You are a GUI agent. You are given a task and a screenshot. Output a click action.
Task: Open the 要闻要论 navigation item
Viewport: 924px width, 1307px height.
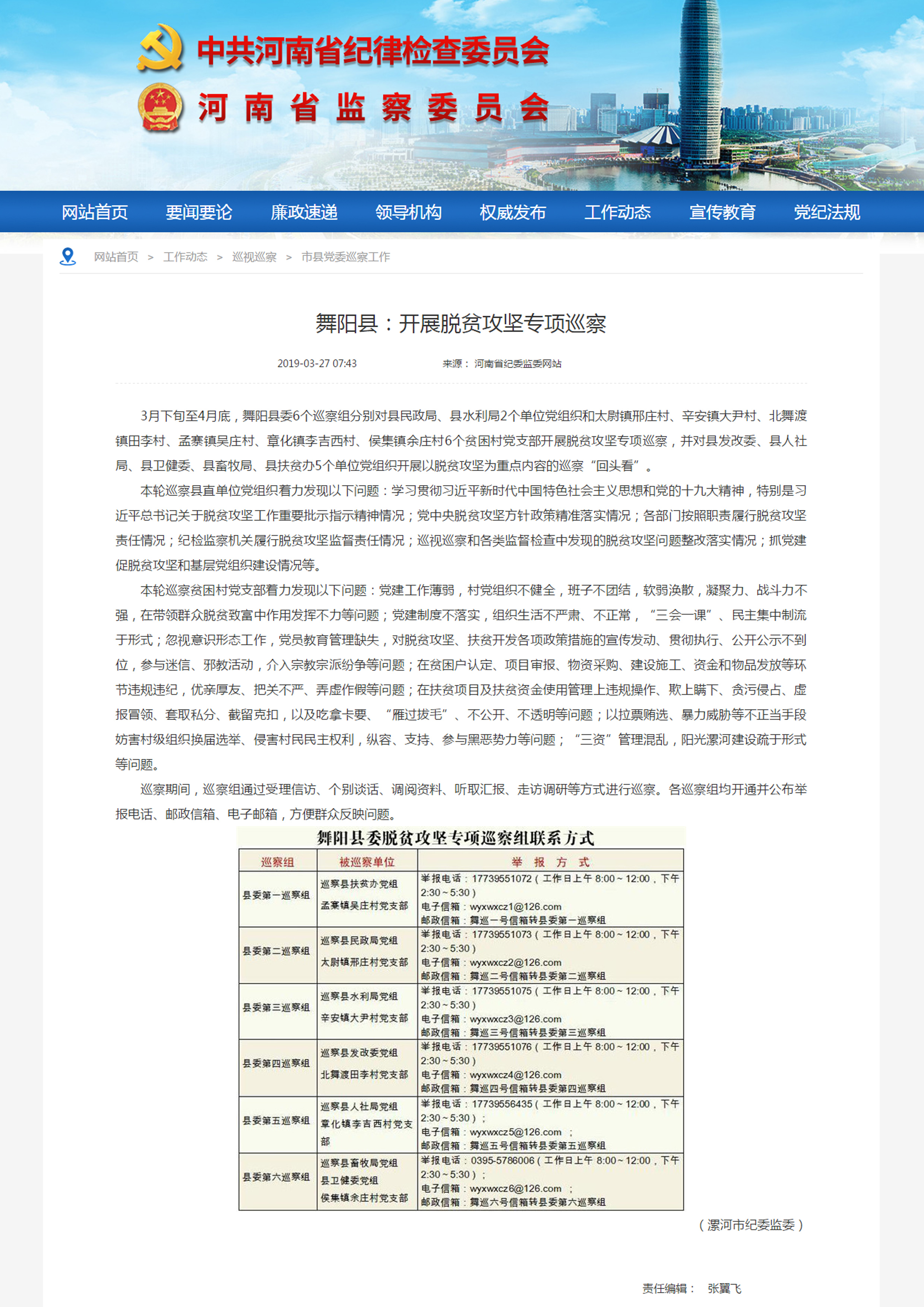199,212
